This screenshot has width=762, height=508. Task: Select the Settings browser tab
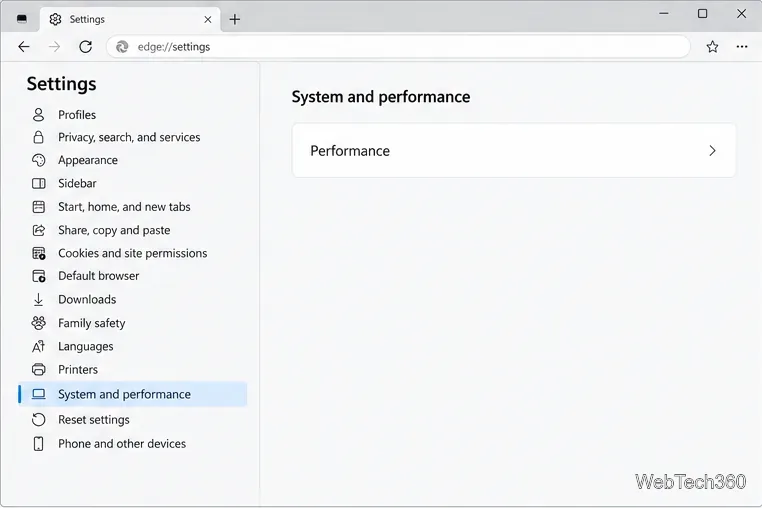(130, 19)
